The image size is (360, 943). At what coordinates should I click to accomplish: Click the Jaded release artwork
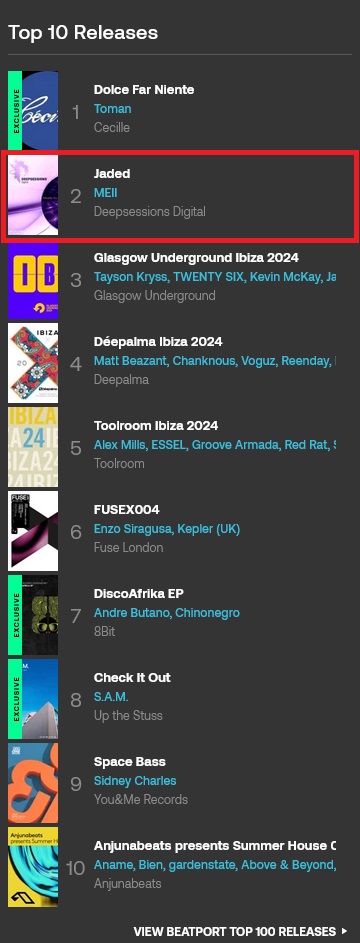(33, 194)
